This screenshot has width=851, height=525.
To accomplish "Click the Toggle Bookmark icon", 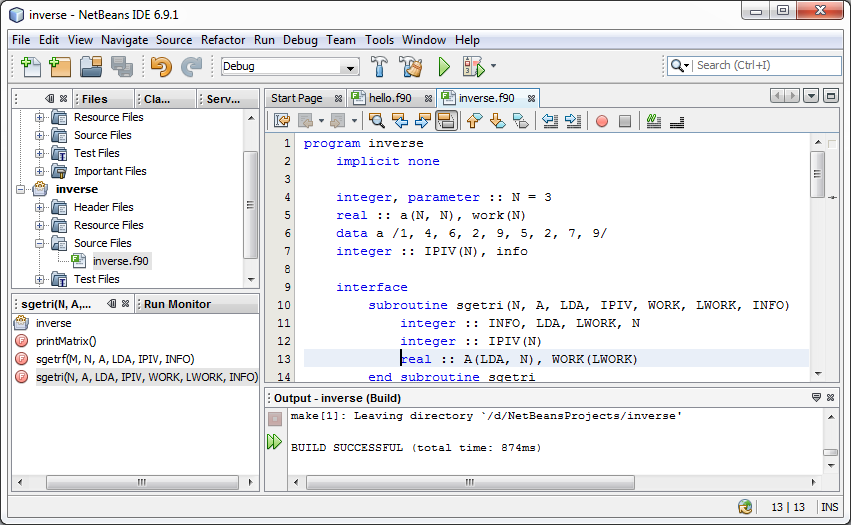I will [520, 121].
